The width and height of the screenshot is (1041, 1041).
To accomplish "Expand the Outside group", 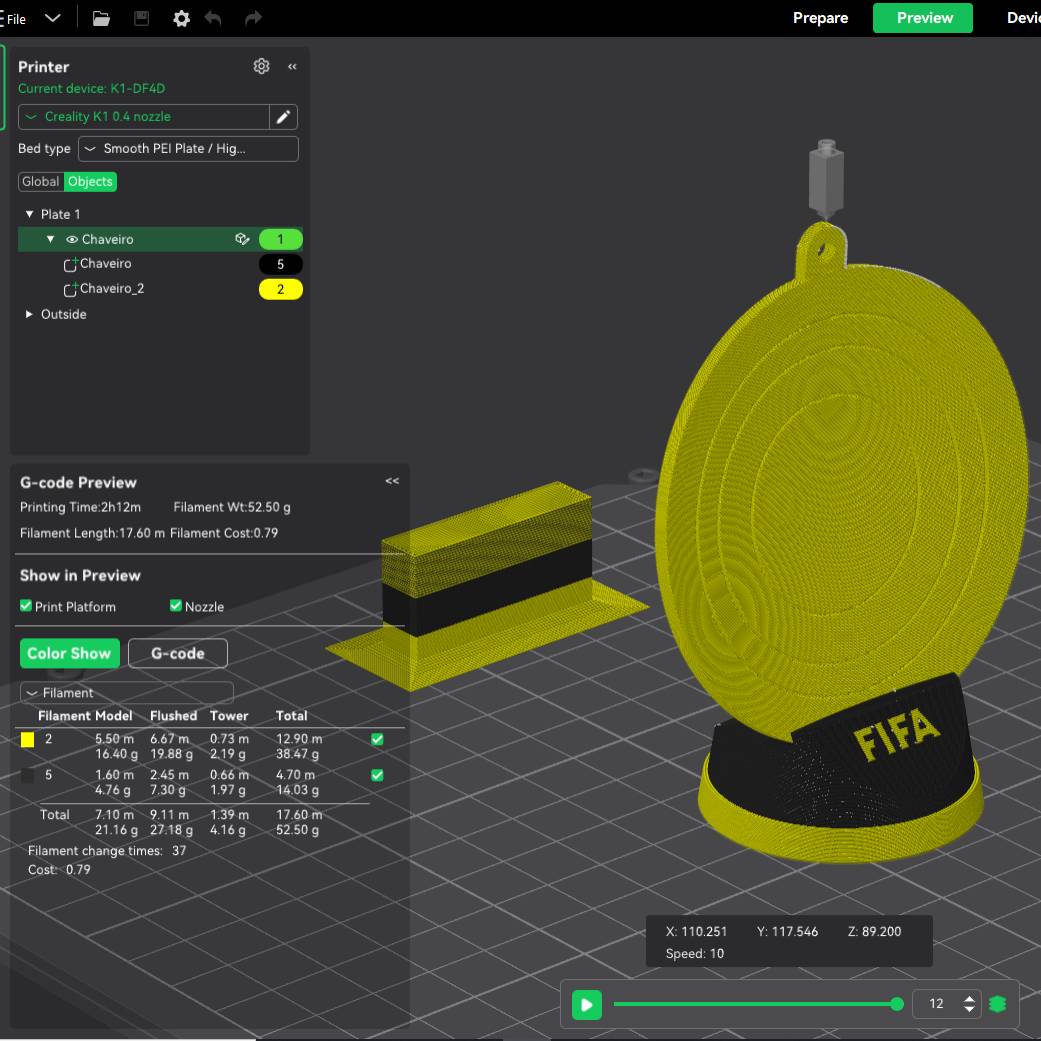I will [x=29, y=314].
